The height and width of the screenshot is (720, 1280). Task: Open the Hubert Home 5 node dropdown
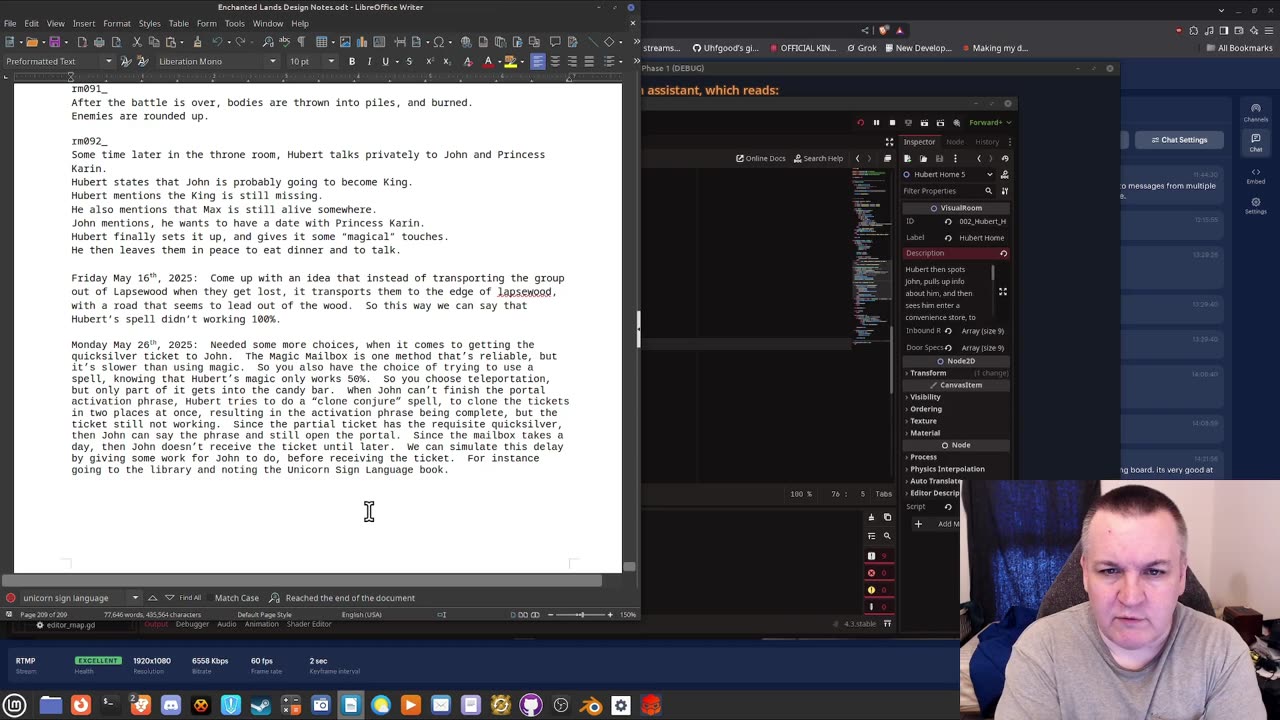tap(948, 174)
